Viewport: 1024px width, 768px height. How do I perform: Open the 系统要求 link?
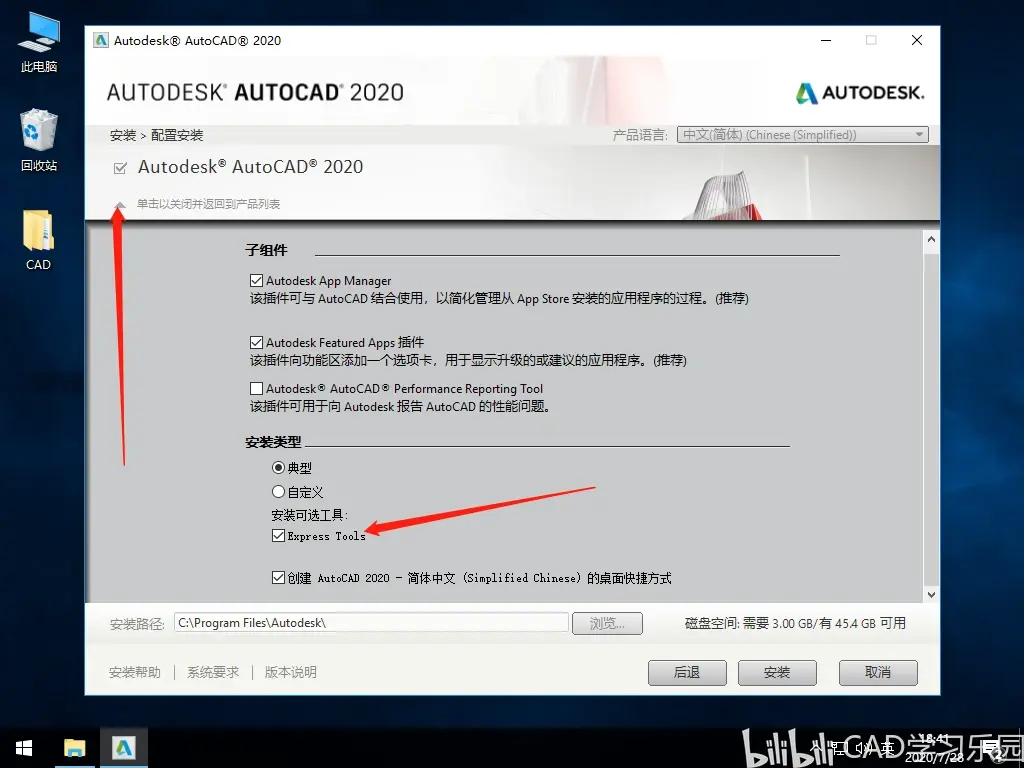213,672
